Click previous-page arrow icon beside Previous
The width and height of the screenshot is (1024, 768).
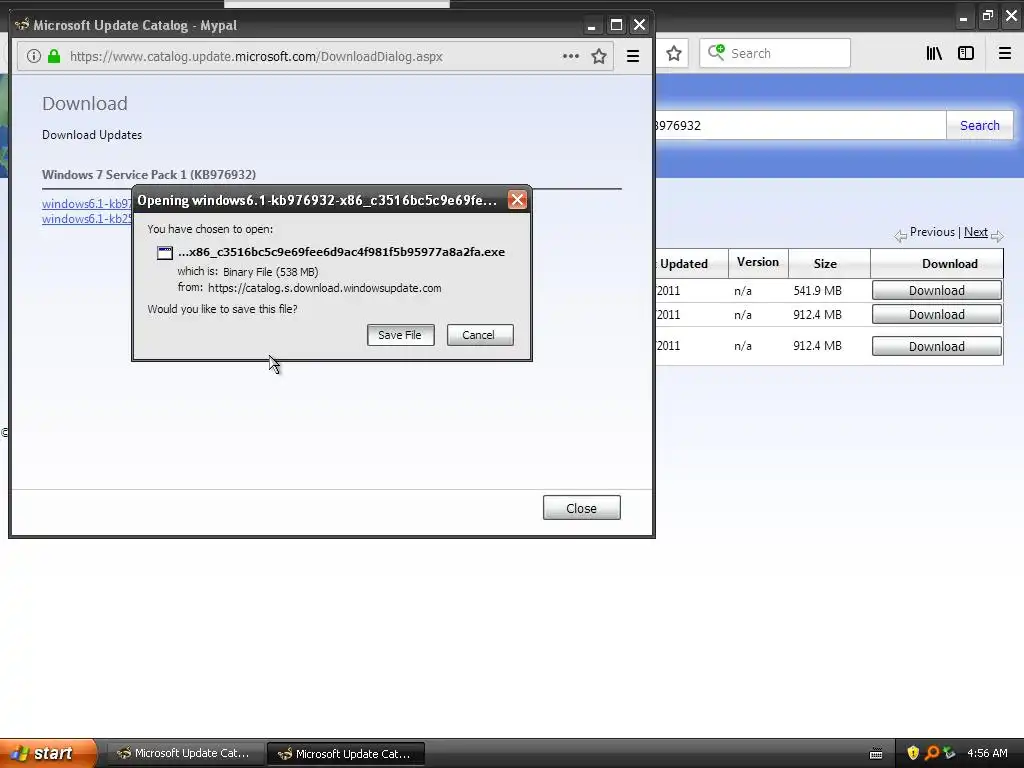[901, 236]
